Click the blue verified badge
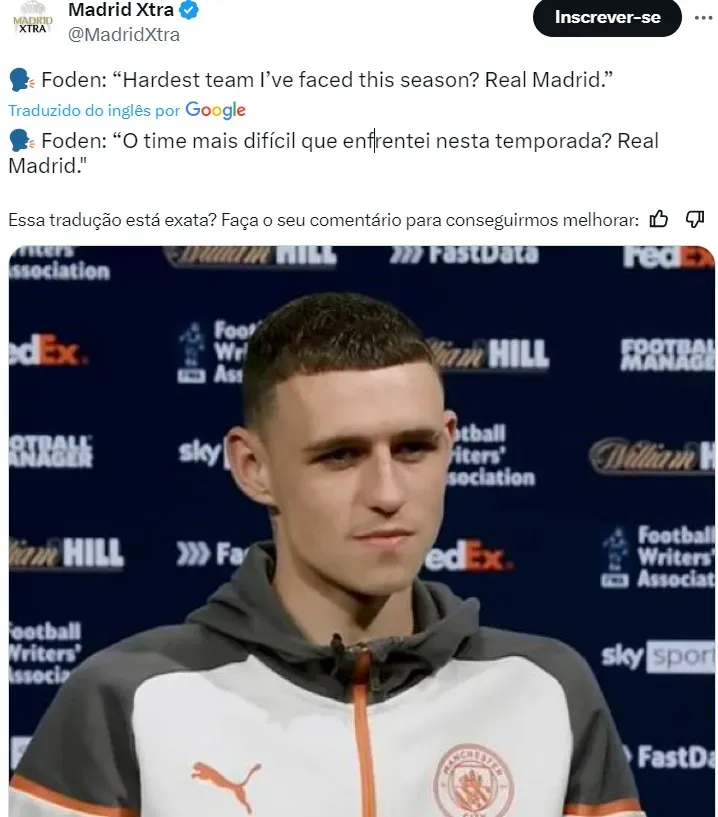The image size is (718, 817). pos(189,10)
